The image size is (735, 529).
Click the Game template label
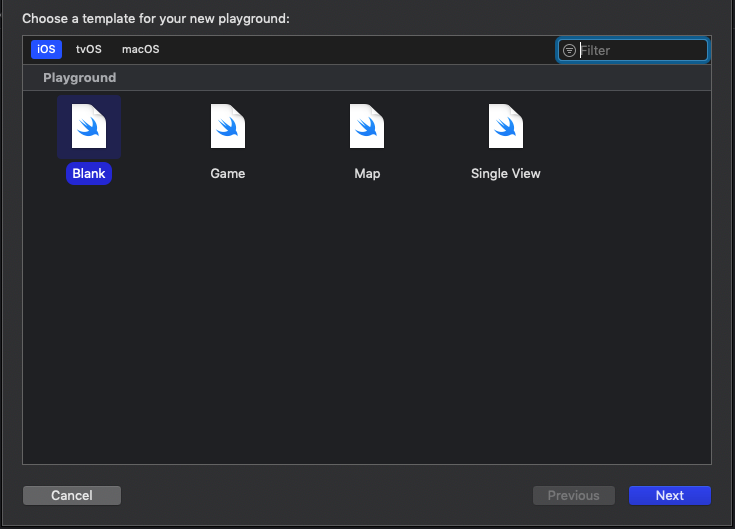tap(228, 173)
